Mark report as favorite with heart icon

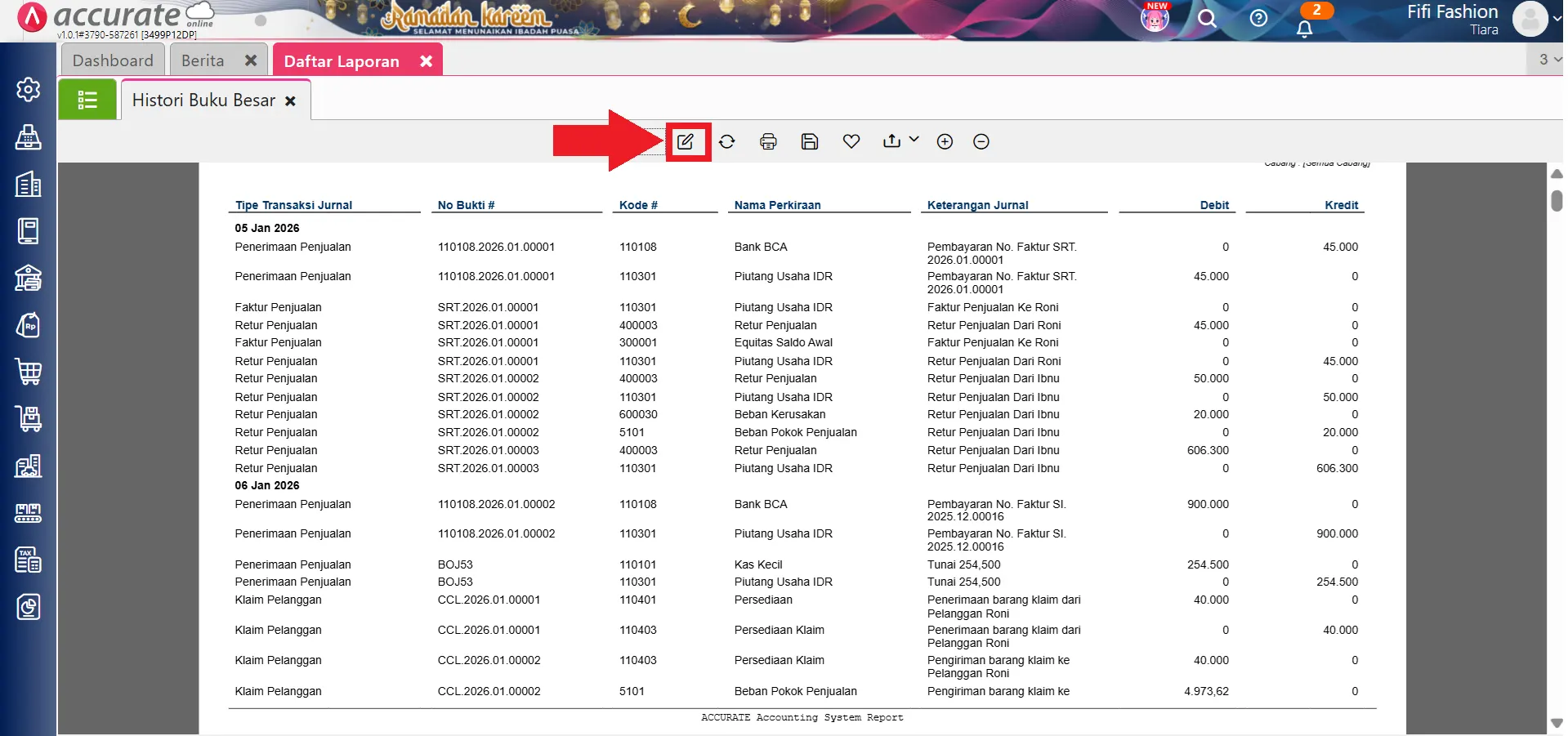(x=851, y=142)
